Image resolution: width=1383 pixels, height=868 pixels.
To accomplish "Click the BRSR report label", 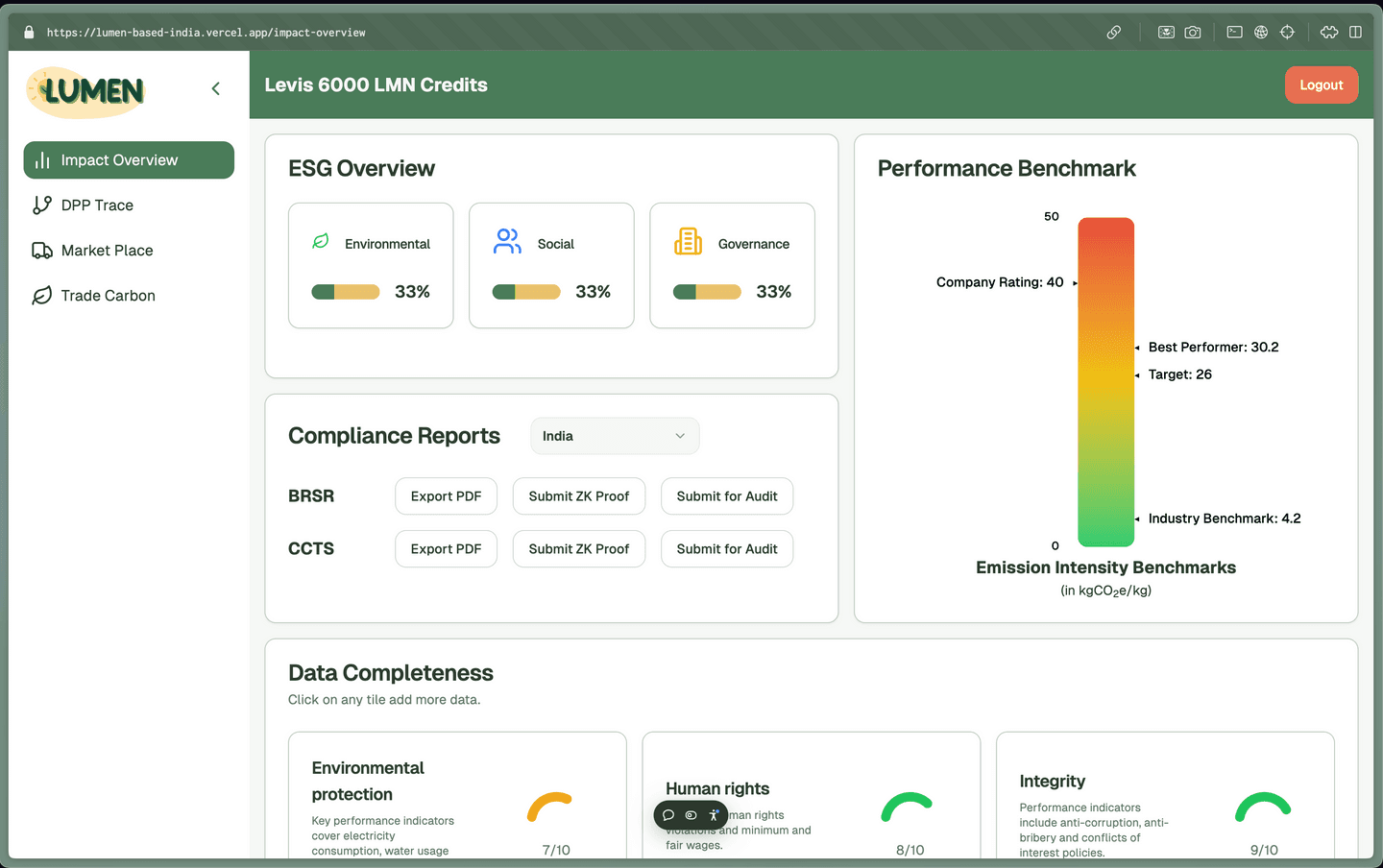I will 311,496.
